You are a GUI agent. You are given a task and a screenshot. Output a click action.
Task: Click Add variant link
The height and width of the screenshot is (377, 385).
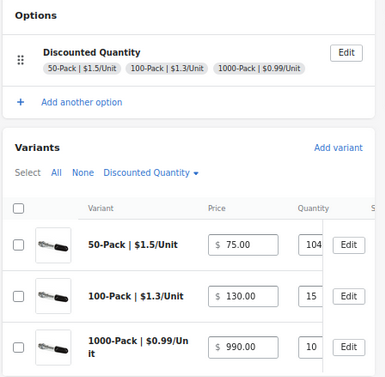pos(338,148)
